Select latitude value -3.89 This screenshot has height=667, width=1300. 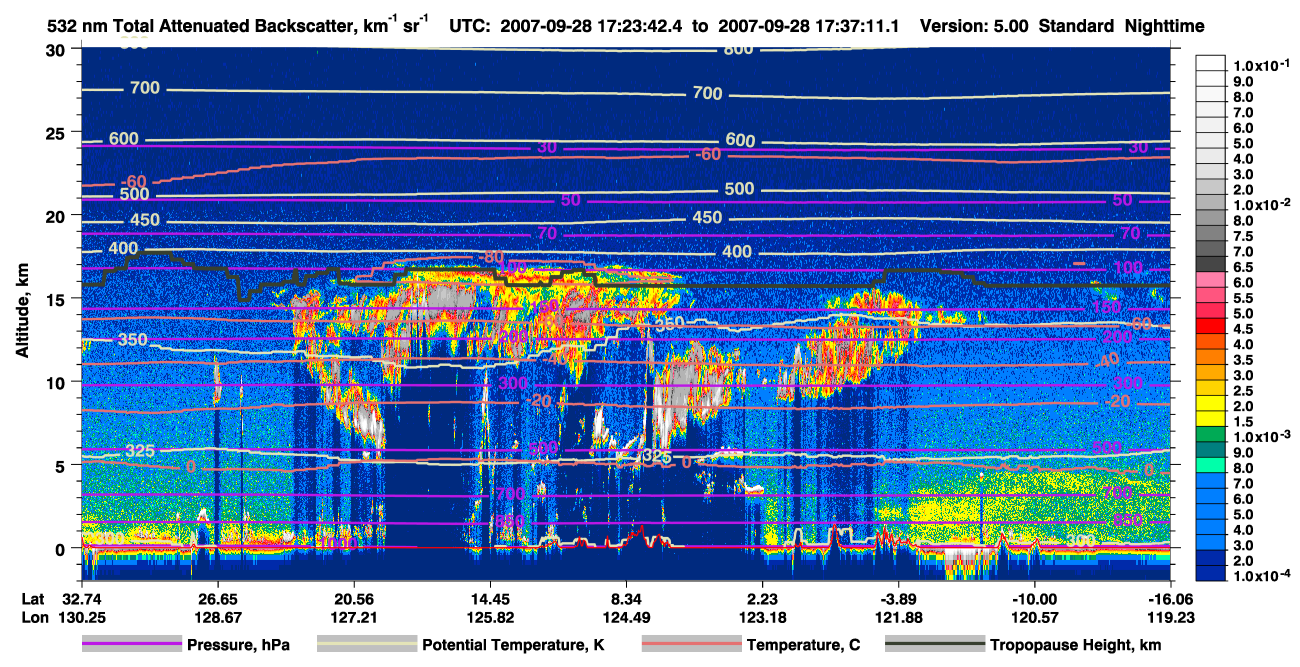click(x=898, y=598)
